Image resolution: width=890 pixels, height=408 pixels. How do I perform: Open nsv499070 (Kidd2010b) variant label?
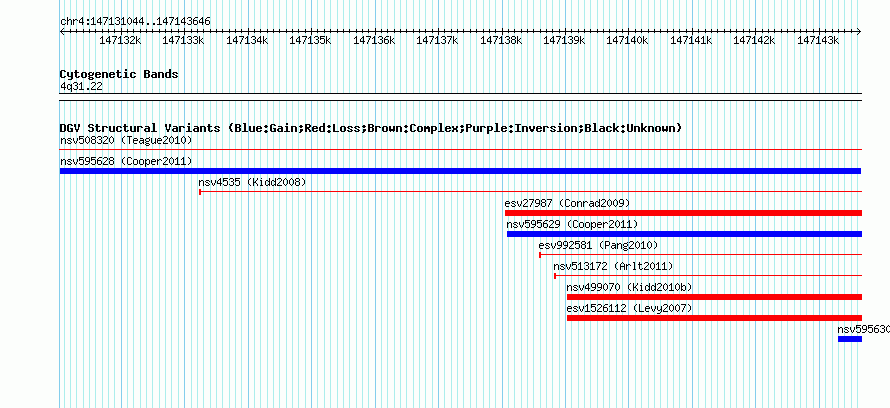(629, 287)
